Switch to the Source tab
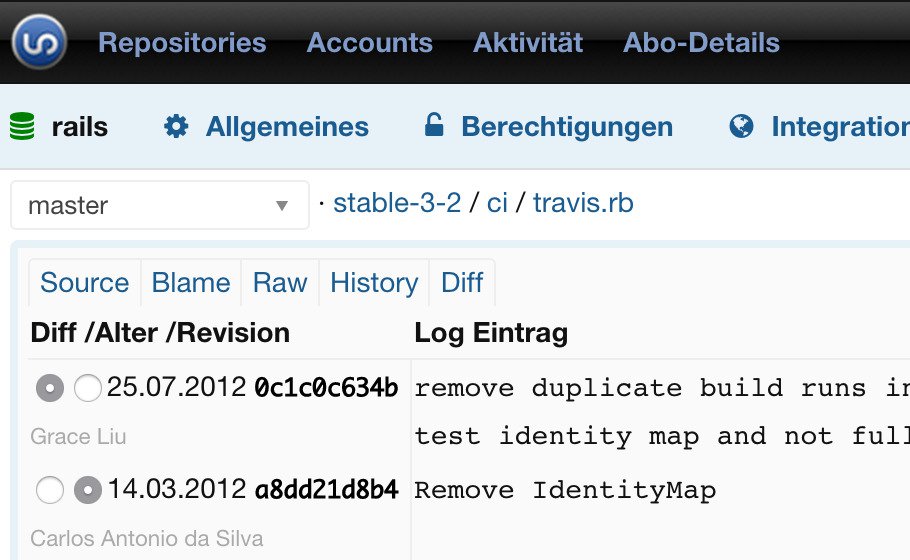This screenshot has height=560, width=910. 84,283
